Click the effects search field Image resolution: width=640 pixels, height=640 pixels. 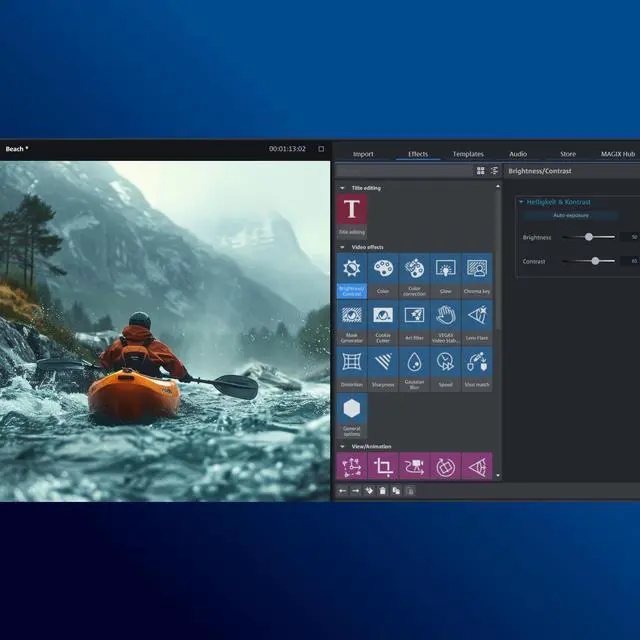pos(404,171)
